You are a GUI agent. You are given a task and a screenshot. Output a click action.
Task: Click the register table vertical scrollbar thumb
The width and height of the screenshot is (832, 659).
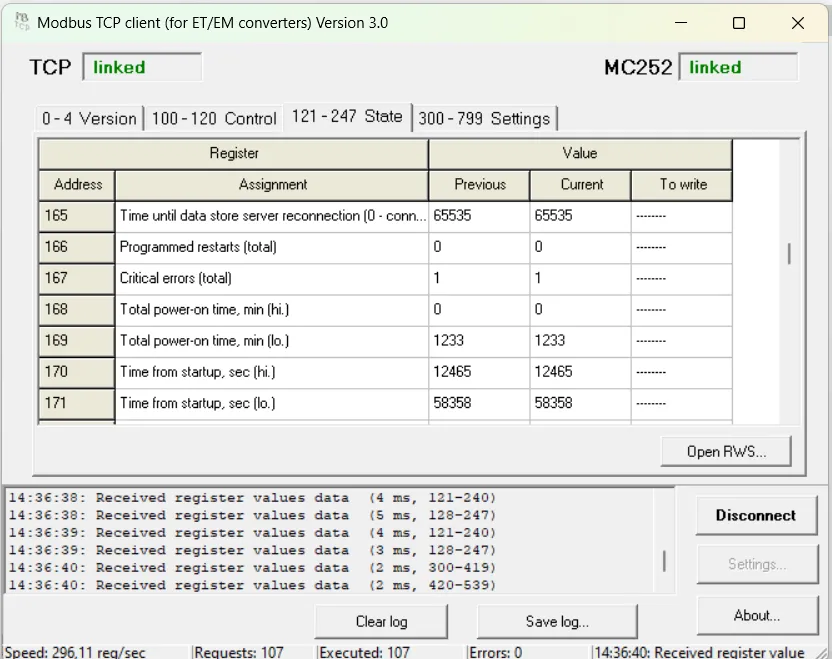(x=789, y=254)
